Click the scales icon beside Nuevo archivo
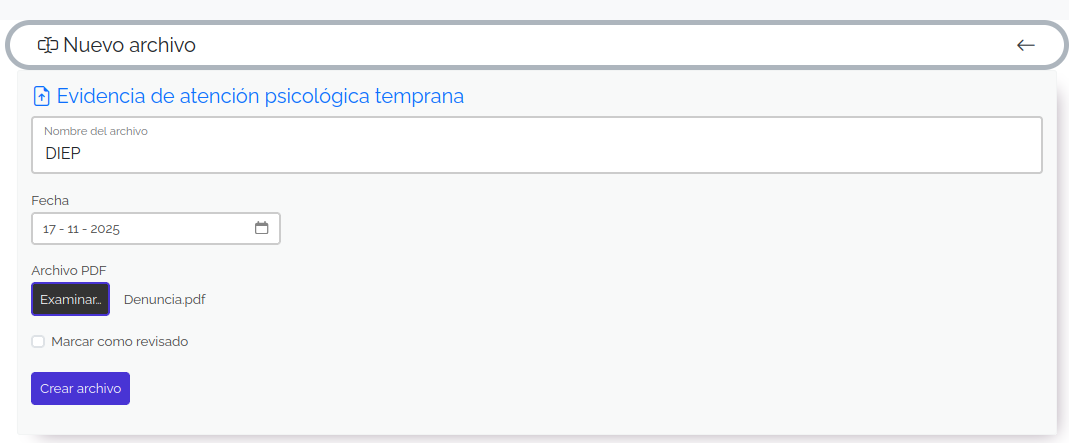Screen dimensions: 1069x443 (48, 45)
